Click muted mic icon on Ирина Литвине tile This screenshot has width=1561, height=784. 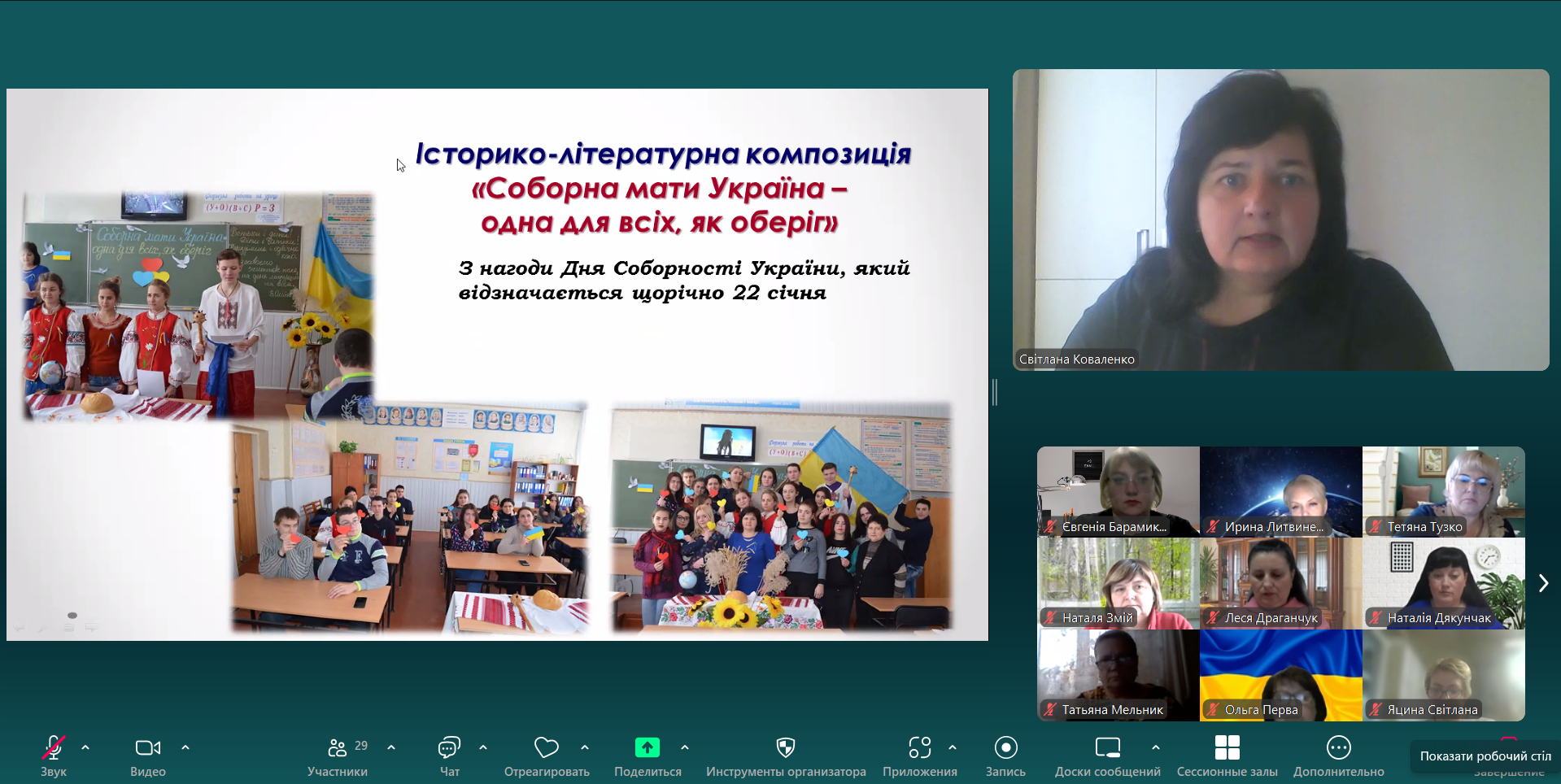point(1213,527)
